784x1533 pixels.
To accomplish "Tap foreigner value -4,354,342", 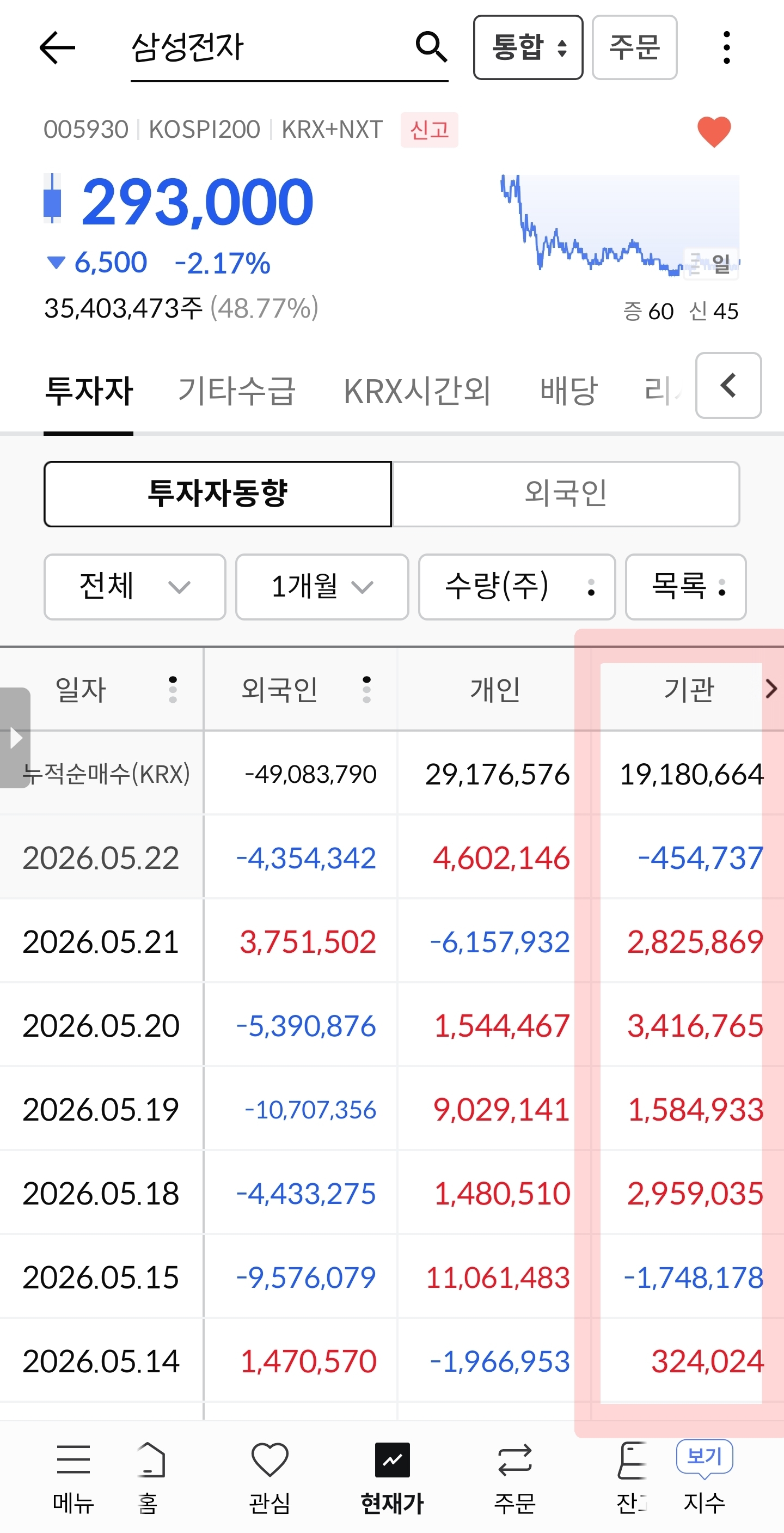I will (306, 857).
